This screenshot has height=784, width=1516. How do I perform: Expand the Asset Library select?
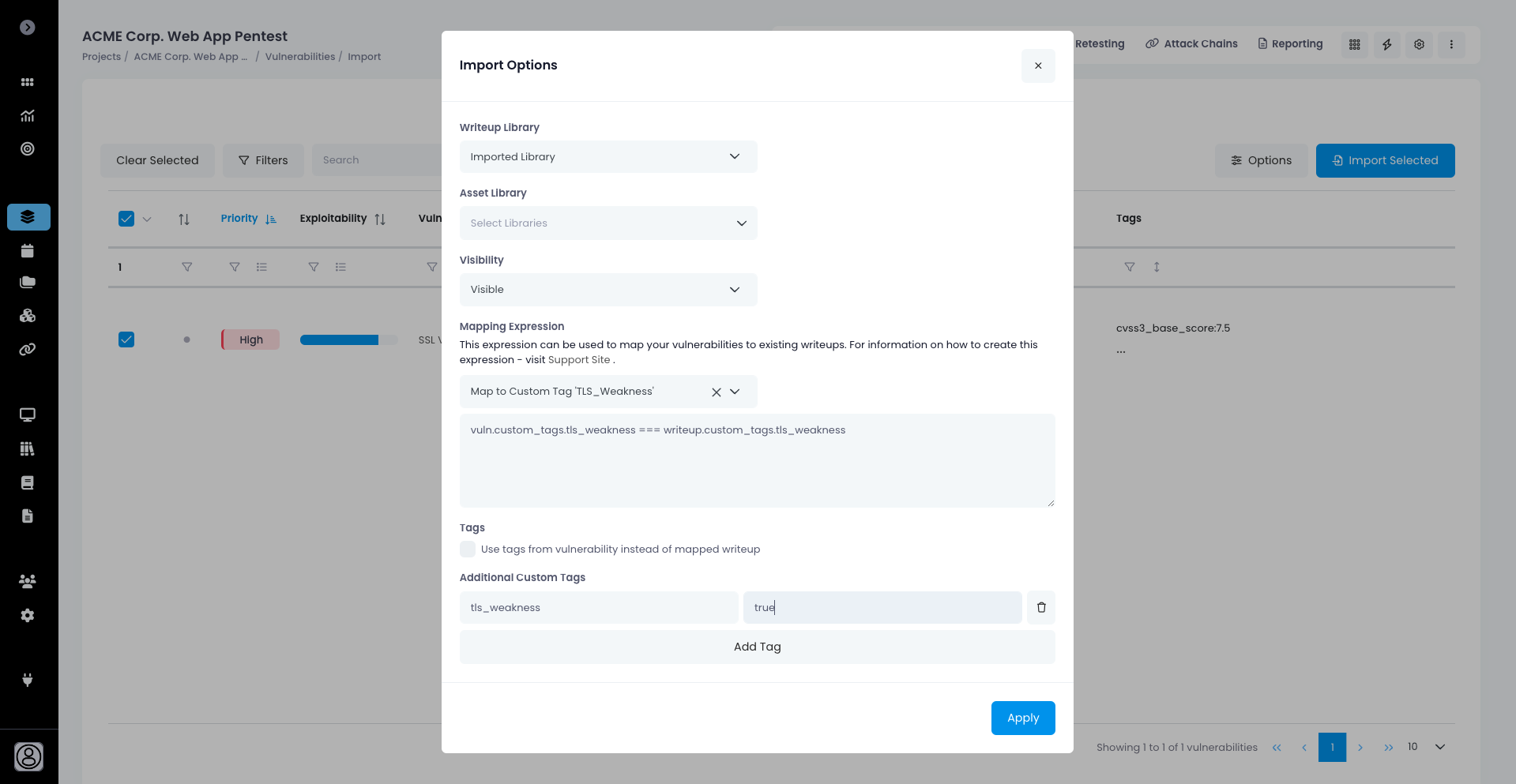point(608,223)
